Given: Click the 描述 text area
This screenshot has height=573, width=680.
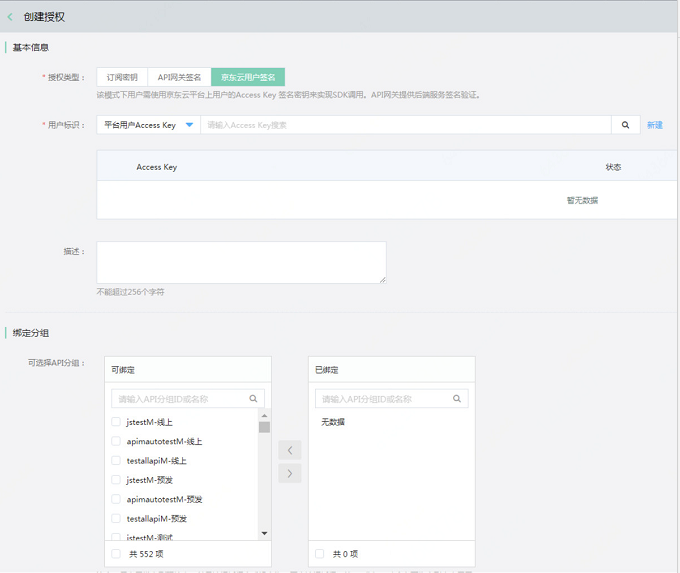Looking at the screenshot, I should (x=242, y=262).
